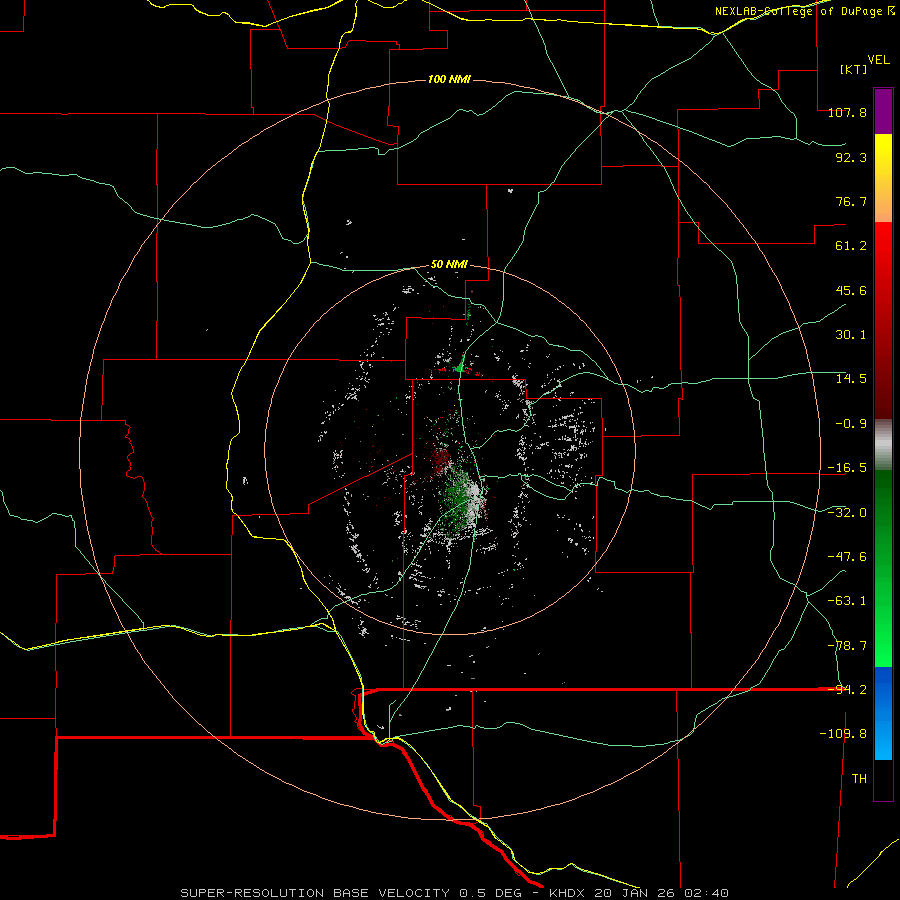The height and width of the screenshot is (900, 900).
Task: Click the 76.7 value on the velocity scale
Action: [851, 201]
